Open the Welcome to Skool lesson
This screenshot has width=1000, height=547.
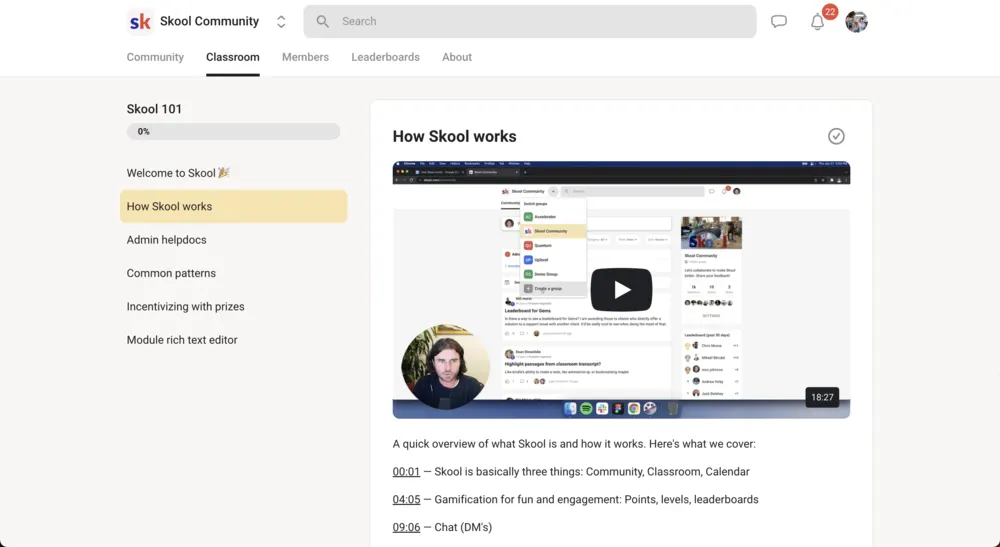click(178, 173)
